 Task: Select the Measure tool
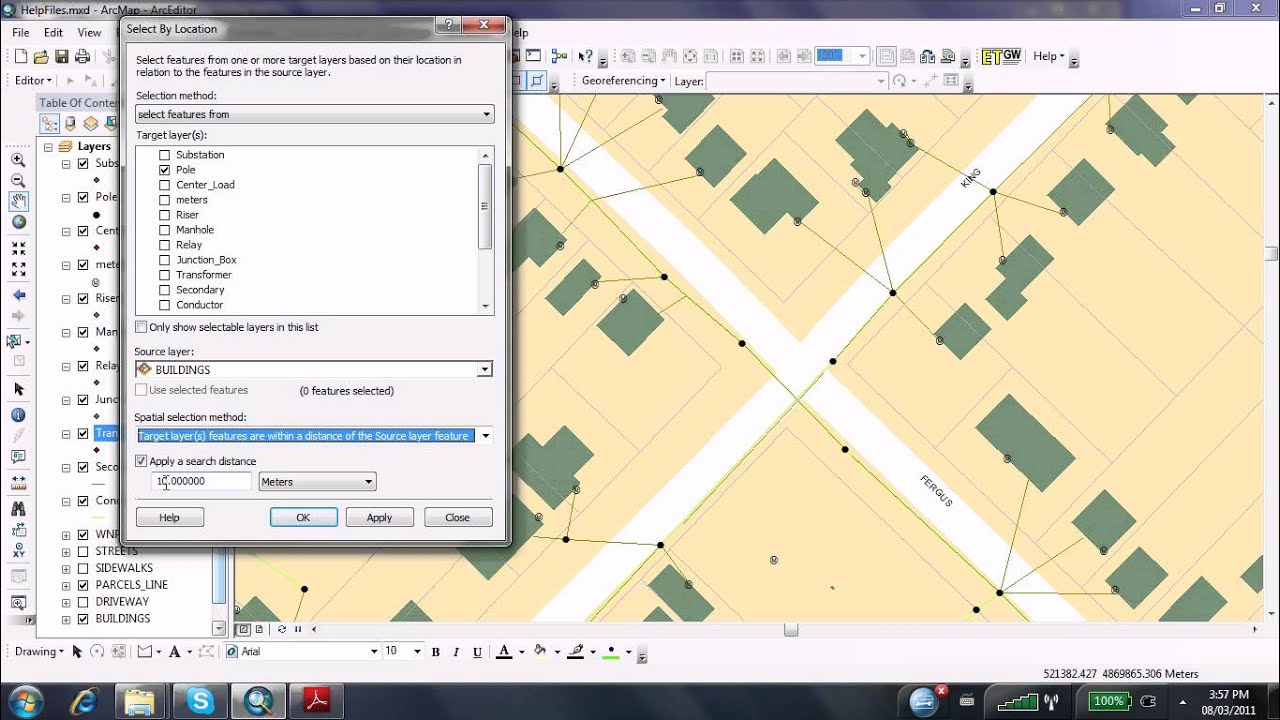point(18,482)
